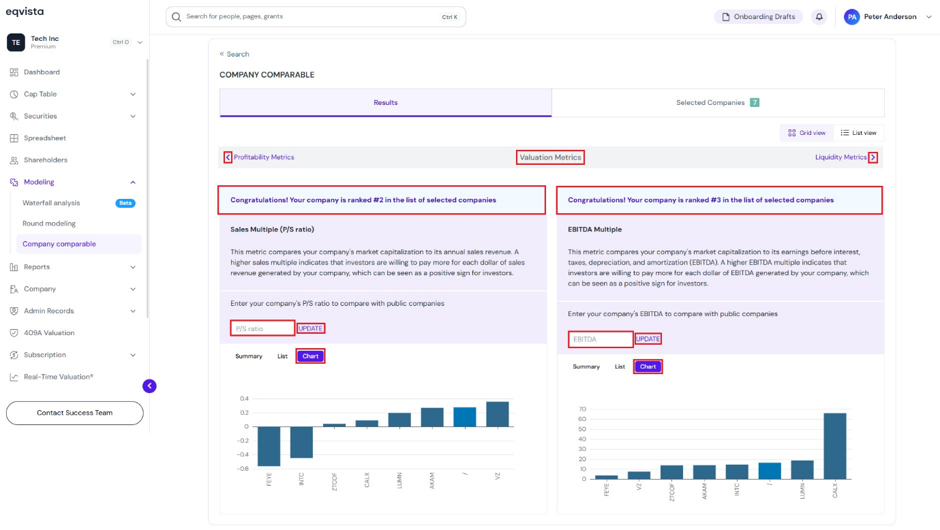940x530 pixels.
Task: Click UPDATE next to EBITDA field
Action: 648,339
